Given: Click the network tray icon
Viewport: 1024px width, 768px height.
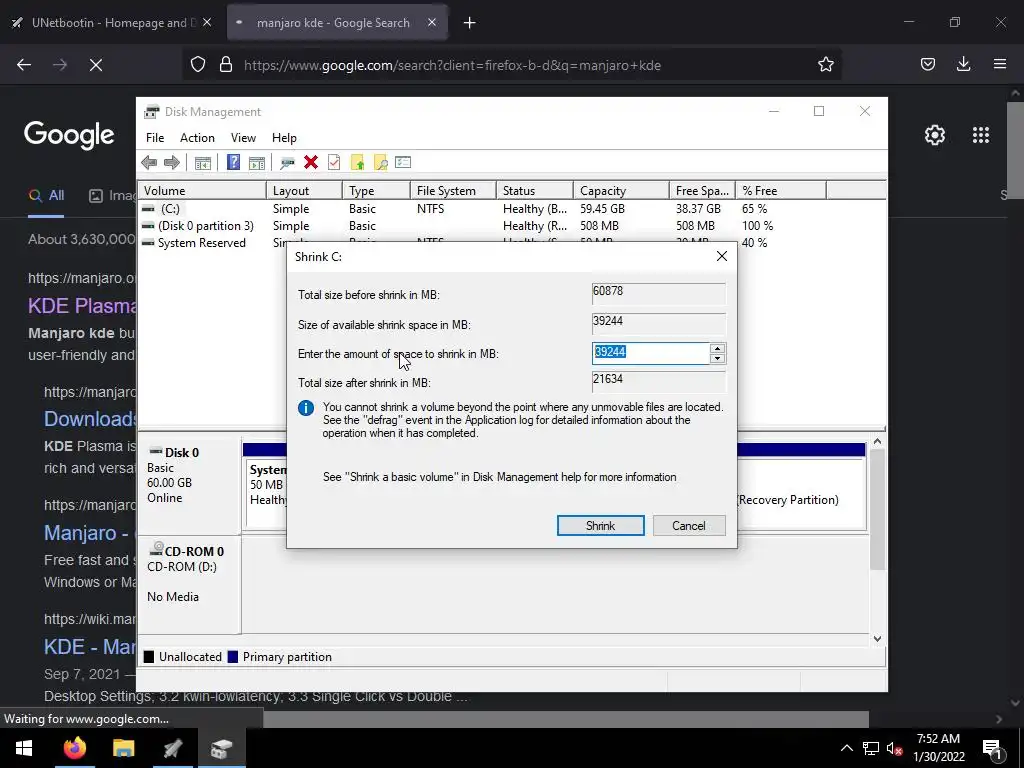Looking at the screenshot, I should (871, 748).
